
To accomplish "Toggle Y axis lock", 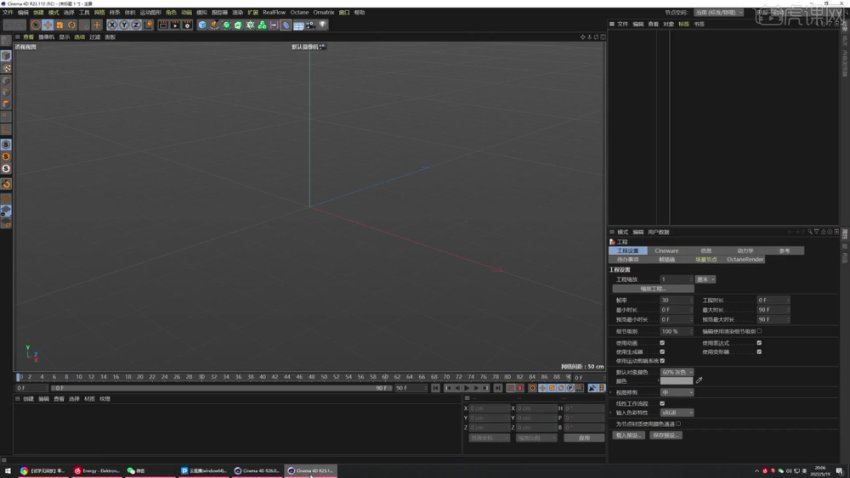I will pos(124,25).
